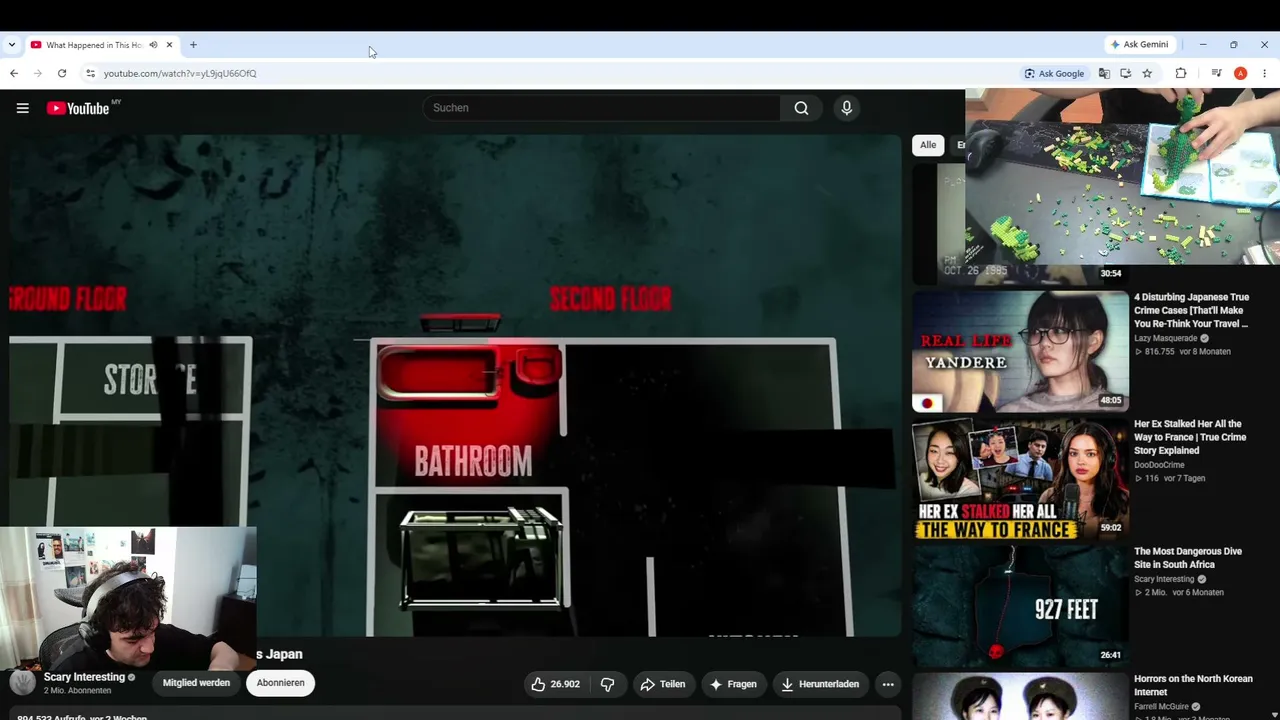Open Horrors on the North Korean Internet title
Screen dimensions: 1280x720
click(x=1193, y=685)
